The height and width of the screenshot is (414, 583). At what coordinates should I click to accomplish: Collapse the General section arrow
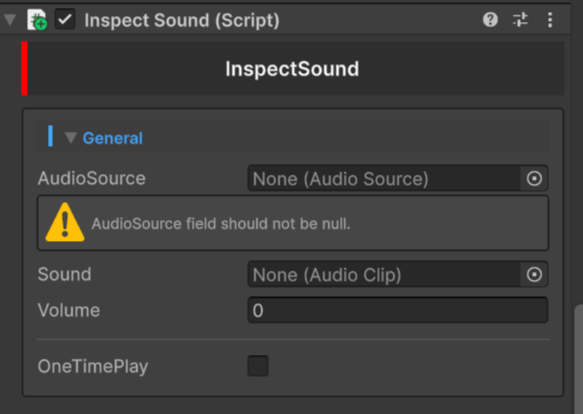click(71, 138)
